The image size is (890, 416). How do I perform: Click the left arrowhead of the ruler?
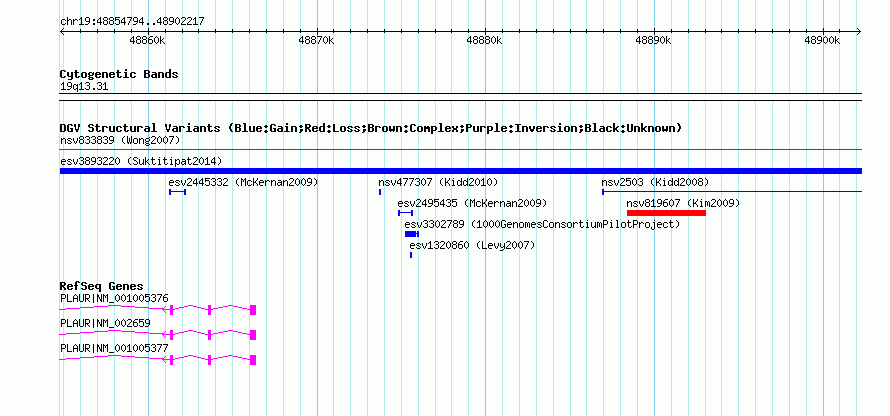[62, 32]
